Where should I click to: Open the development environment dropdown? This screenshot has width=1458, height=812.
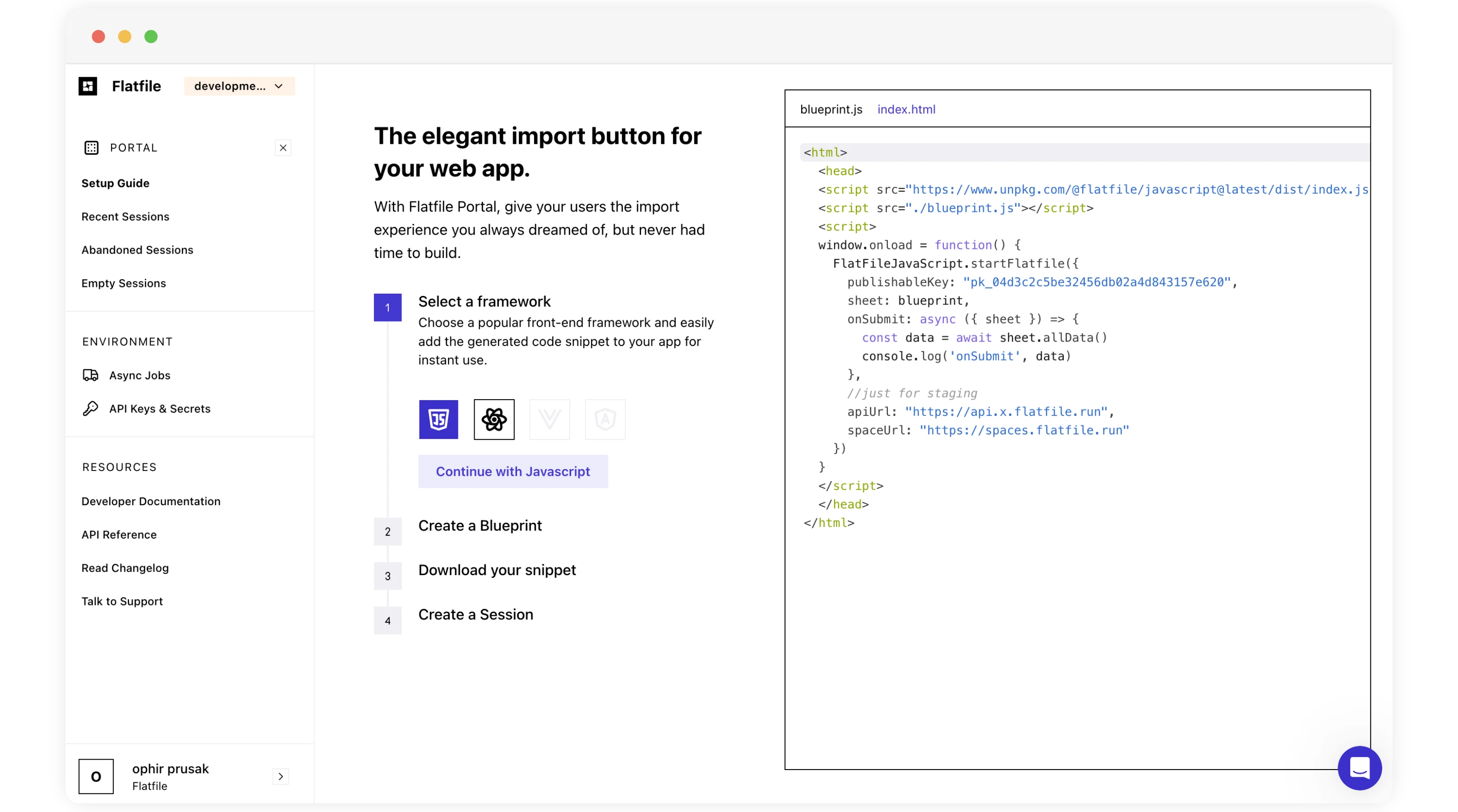[x=239, y=86]
